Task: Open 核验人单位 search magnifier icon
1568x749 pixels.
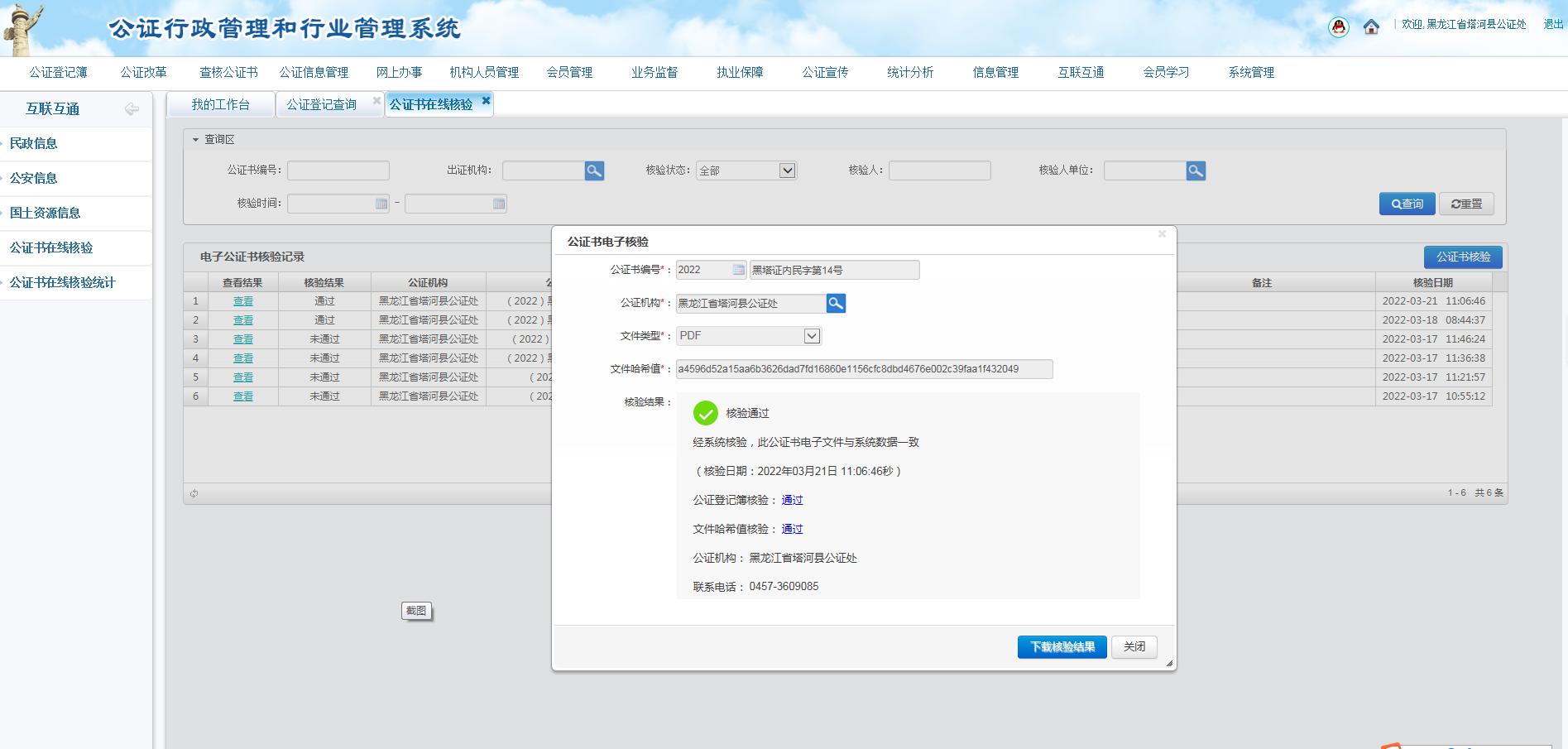Action: (x=1196, y=170)
